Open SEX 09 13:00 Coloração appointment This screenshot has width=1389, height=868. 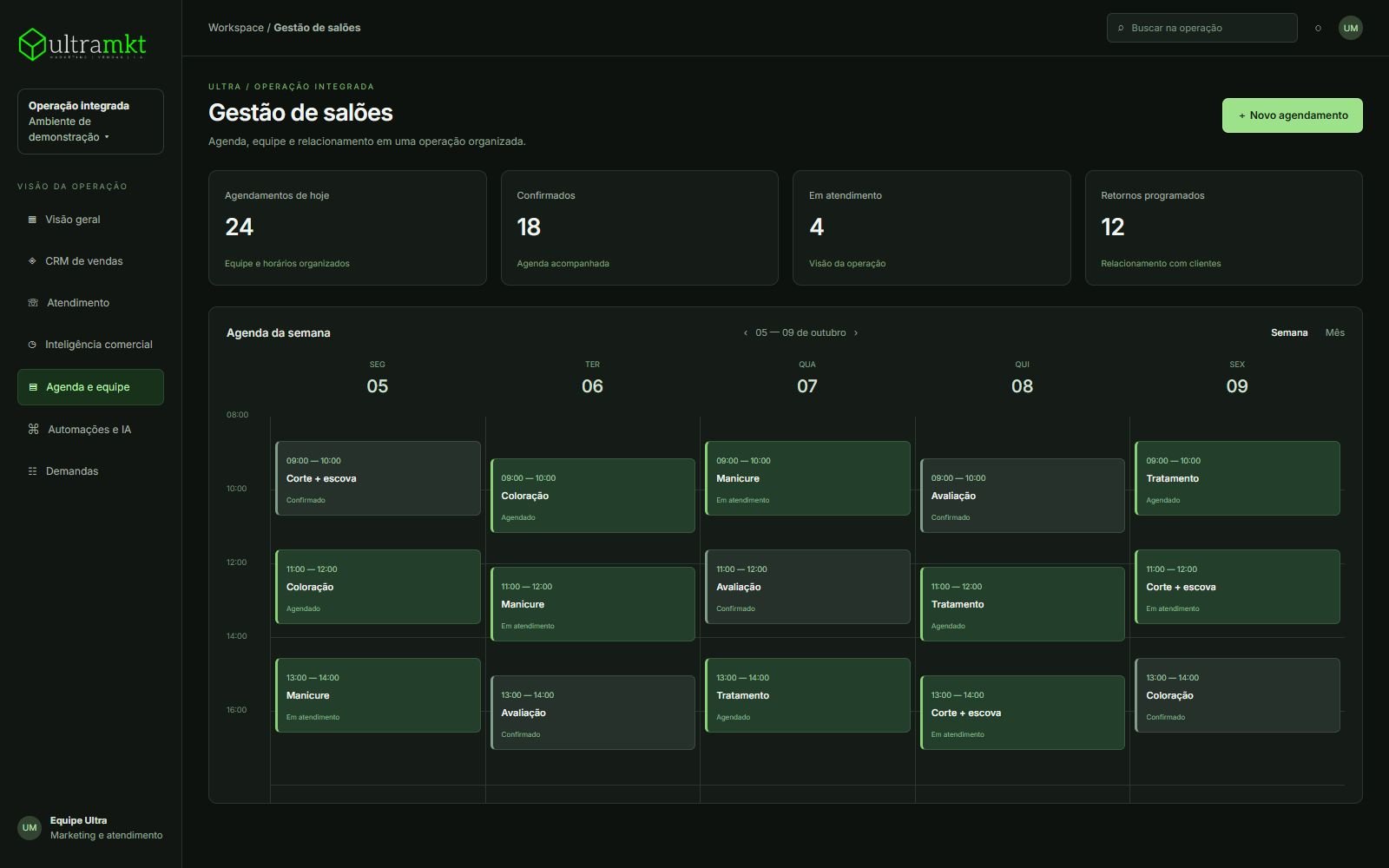point(1237,695)
